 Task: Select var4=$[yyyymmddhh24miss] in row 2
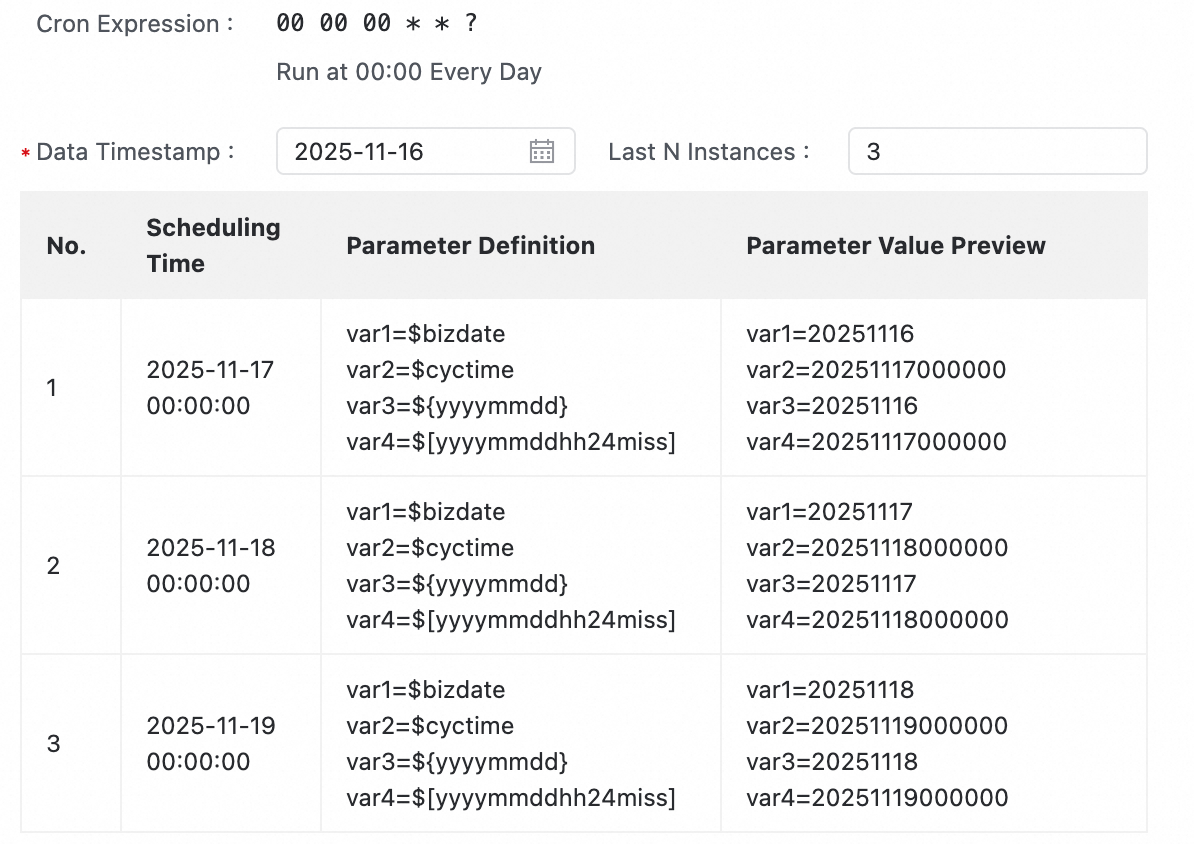point(511,620)
